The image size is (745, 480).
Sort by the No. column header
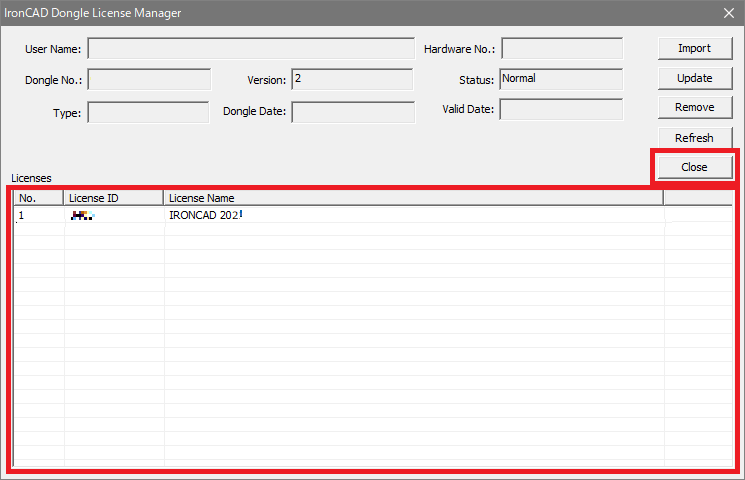[x=38, y=198]
